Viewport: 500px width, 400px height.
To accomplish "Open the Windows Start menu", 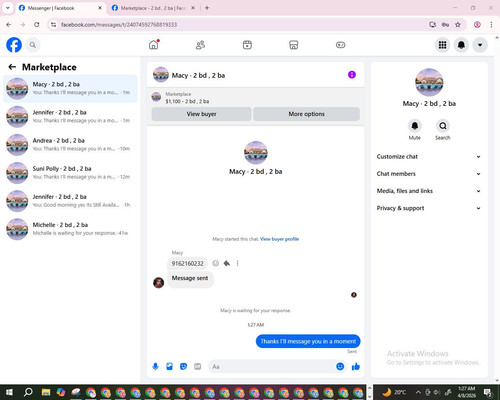I will [x=9, y=392].
